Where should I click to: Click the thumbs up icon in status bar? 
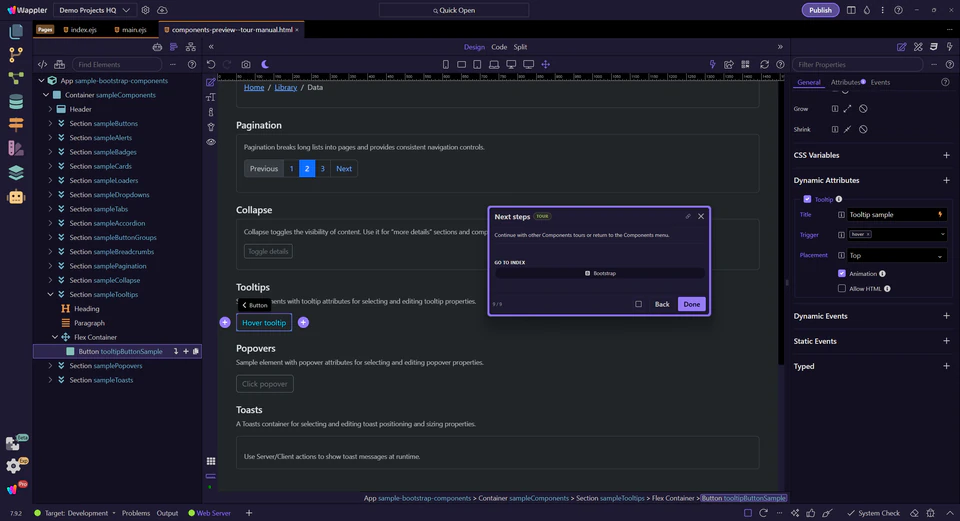(x=811, y=513)
